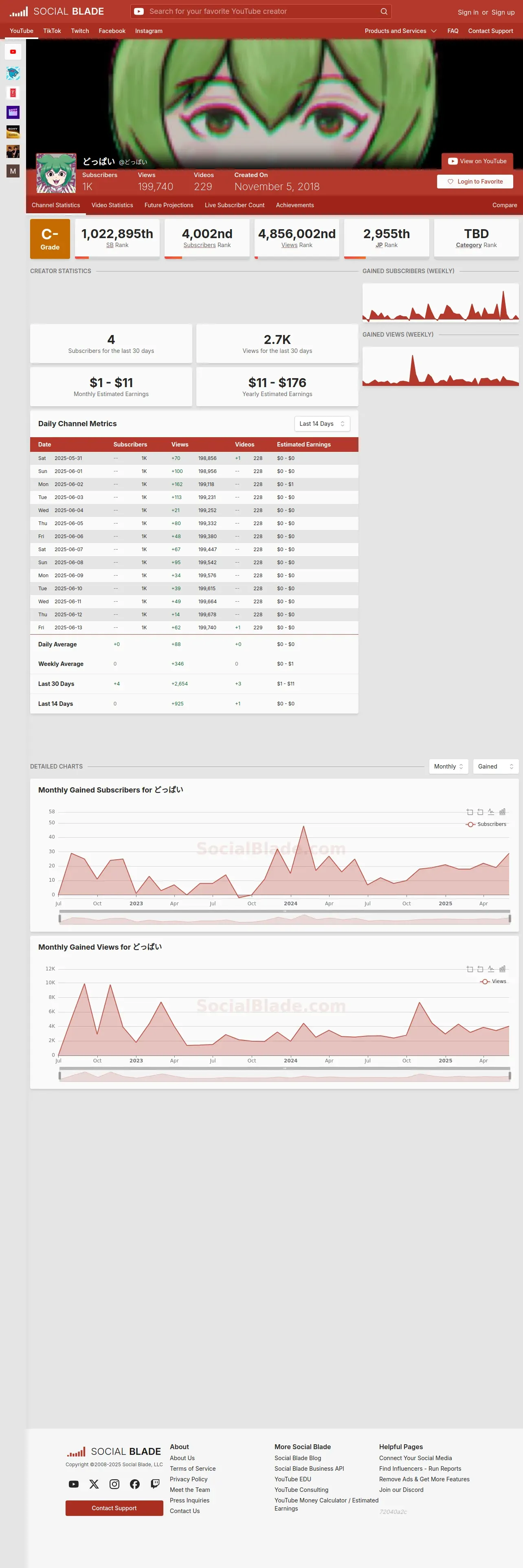
Task: Open the Live Subscriber Count tab
Action: pos(234,205)
